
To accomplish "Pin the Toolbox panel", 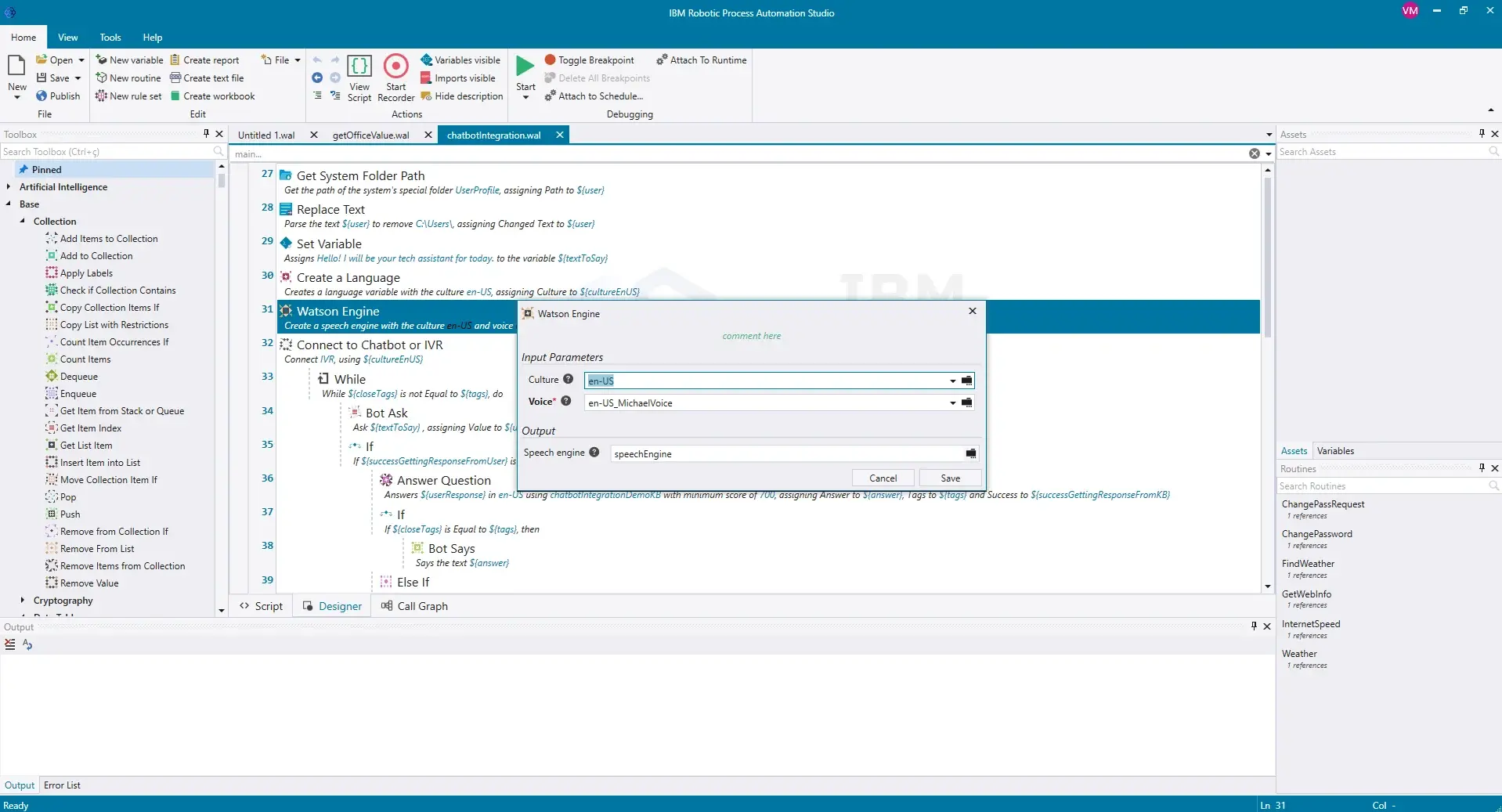I will point(206,134).
